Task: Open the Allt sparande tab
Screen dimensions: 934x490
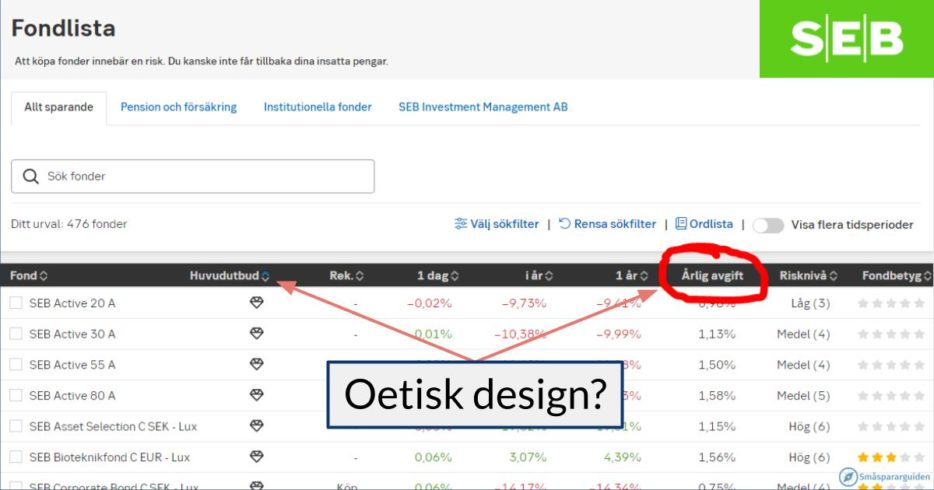Action: pyautogui.click(x=58, y=107)
